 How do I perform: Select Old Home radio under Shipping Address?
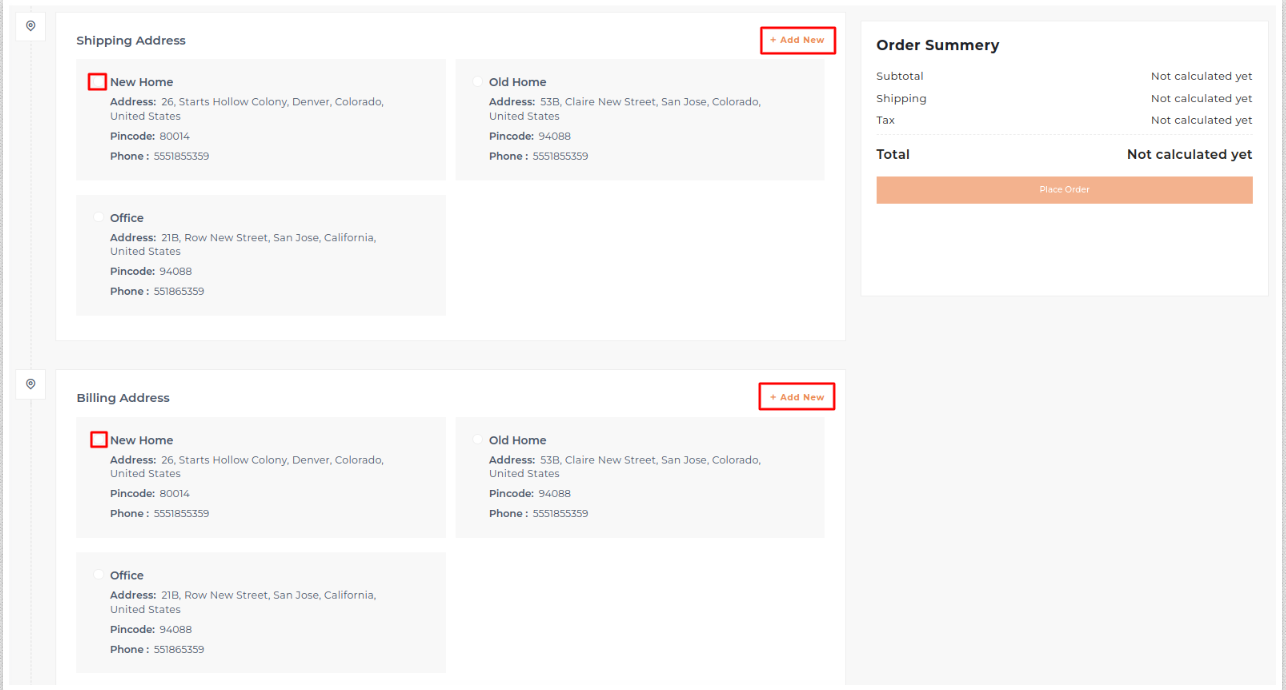coord(477,82)
